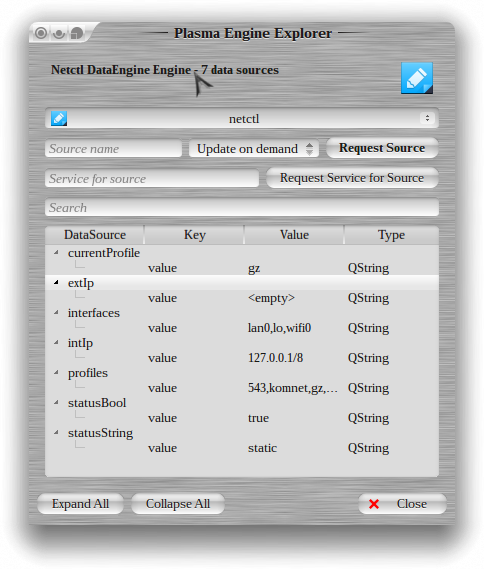This screenshot has height=569, width=484.
Task: Click the small pencil icon in the netctl combo box
Action: click(x=59, y=119)
